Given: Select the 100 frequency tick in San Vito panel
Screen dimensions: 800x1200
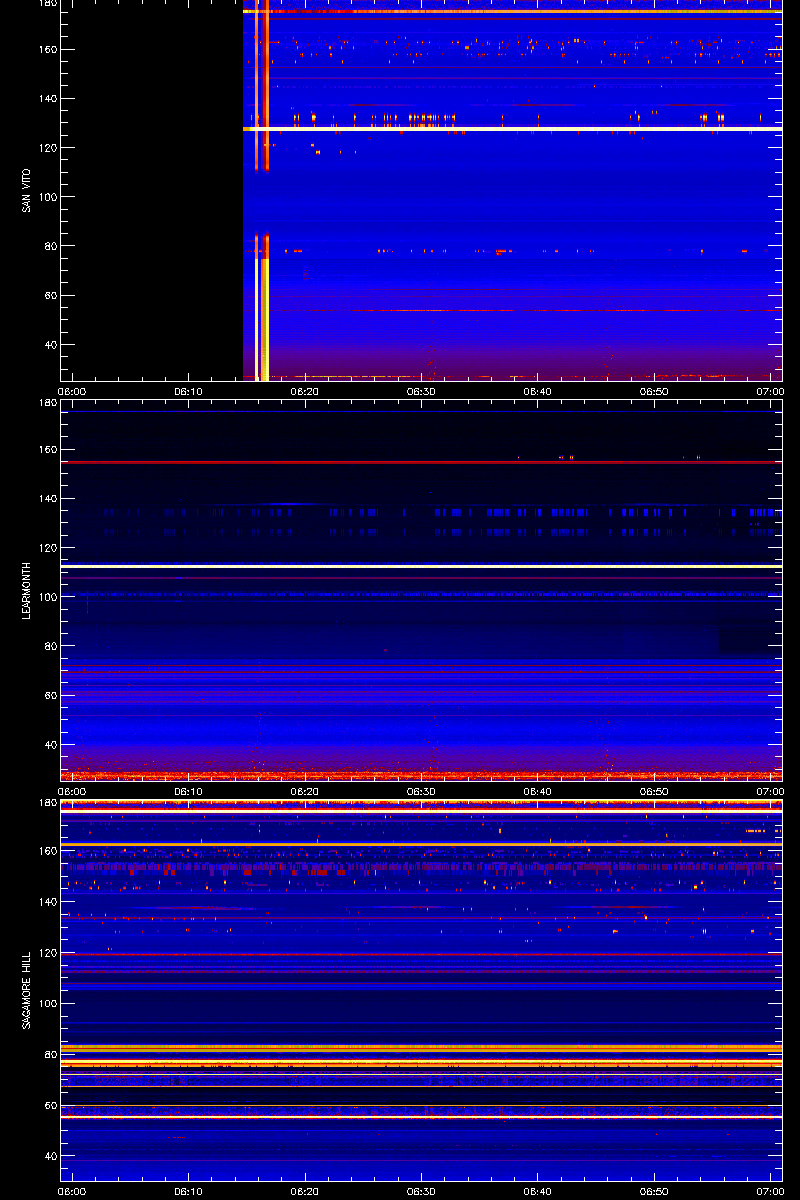Looking at the screenshot, I should 47,197.
